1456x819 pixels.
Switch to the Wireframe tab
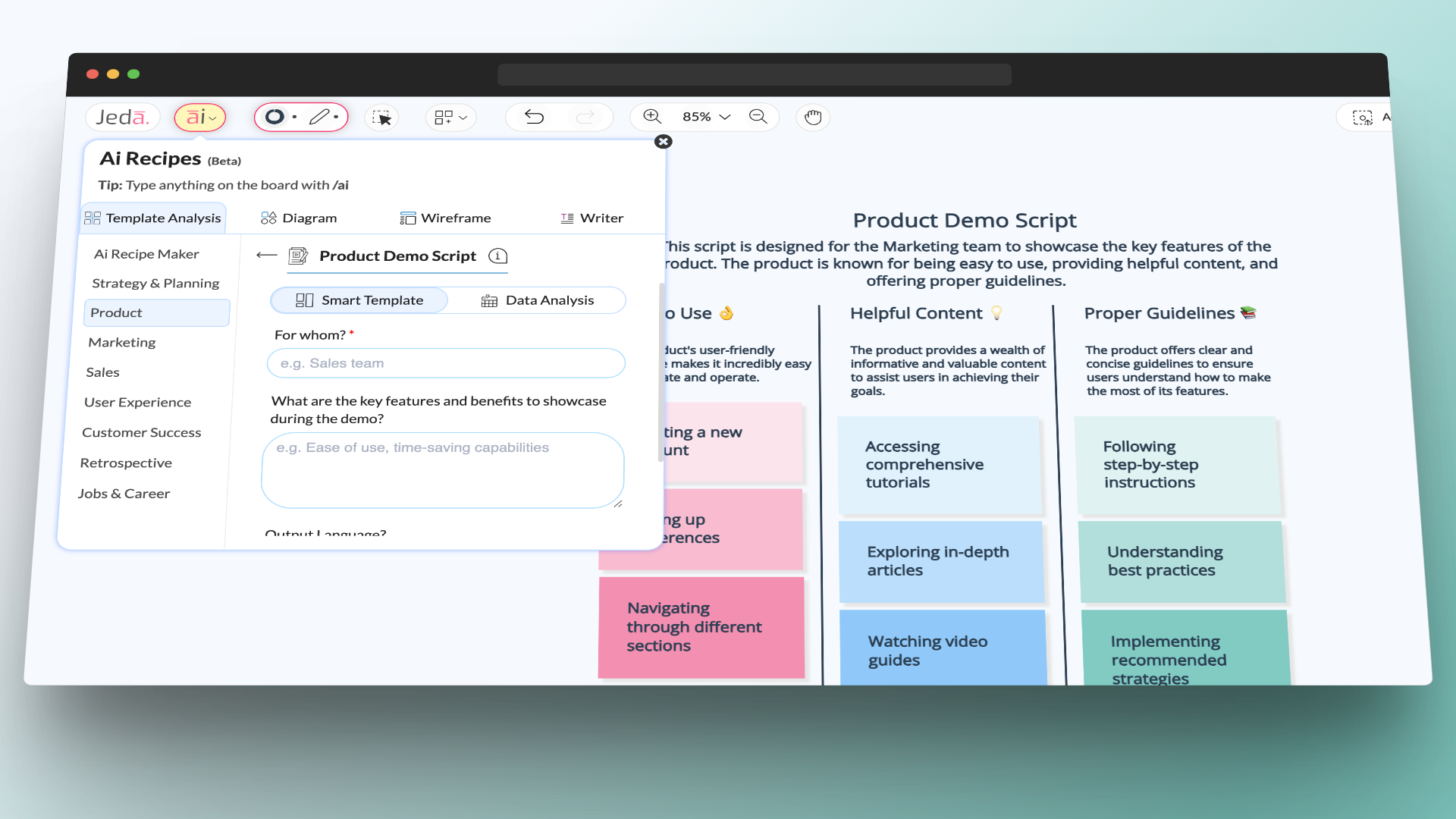tap(445, 218)
